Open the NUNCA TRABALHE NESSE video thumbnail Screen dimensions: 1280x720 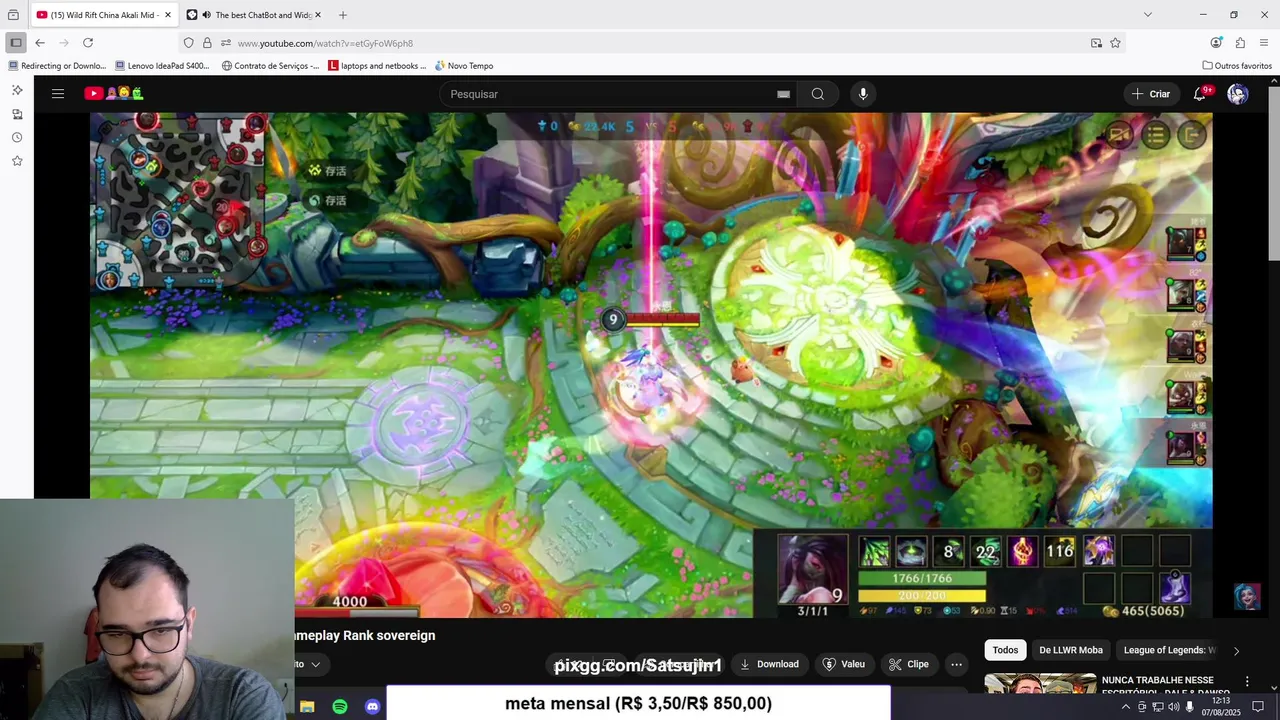click(1040, 683)
